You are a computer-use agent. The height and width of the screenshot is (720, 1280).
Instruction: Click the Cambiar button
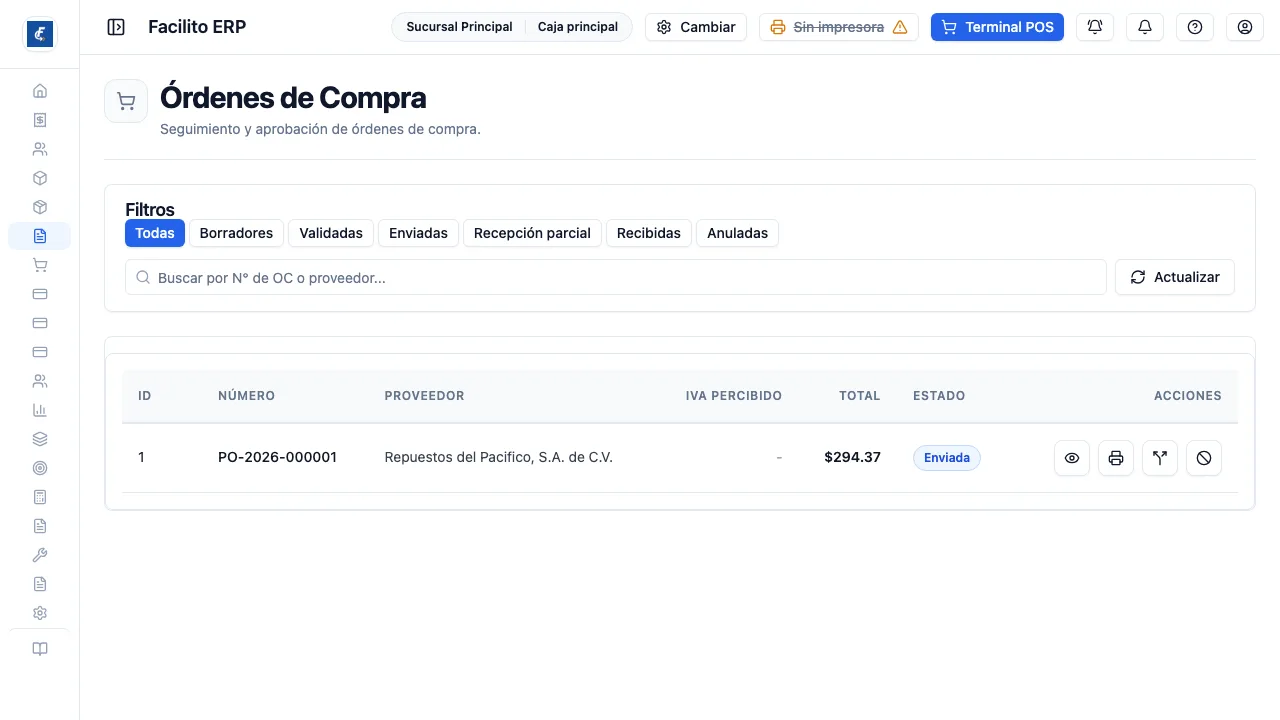click(696, 27)
